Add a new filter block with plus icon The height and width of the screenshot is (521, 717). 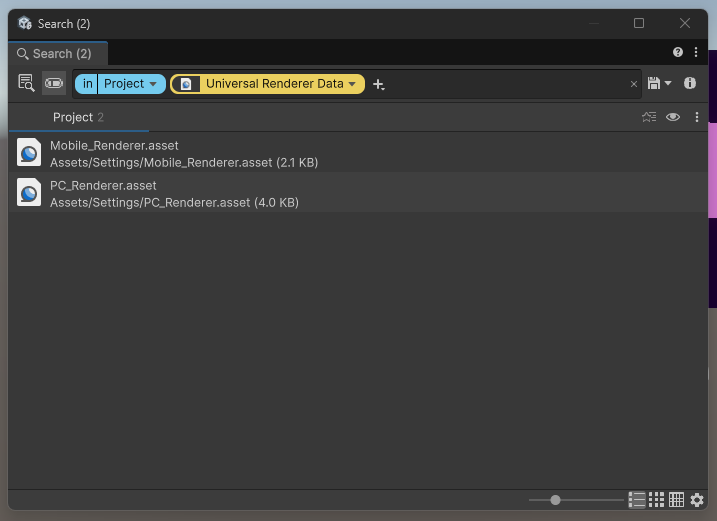click(x=378, y=85)
